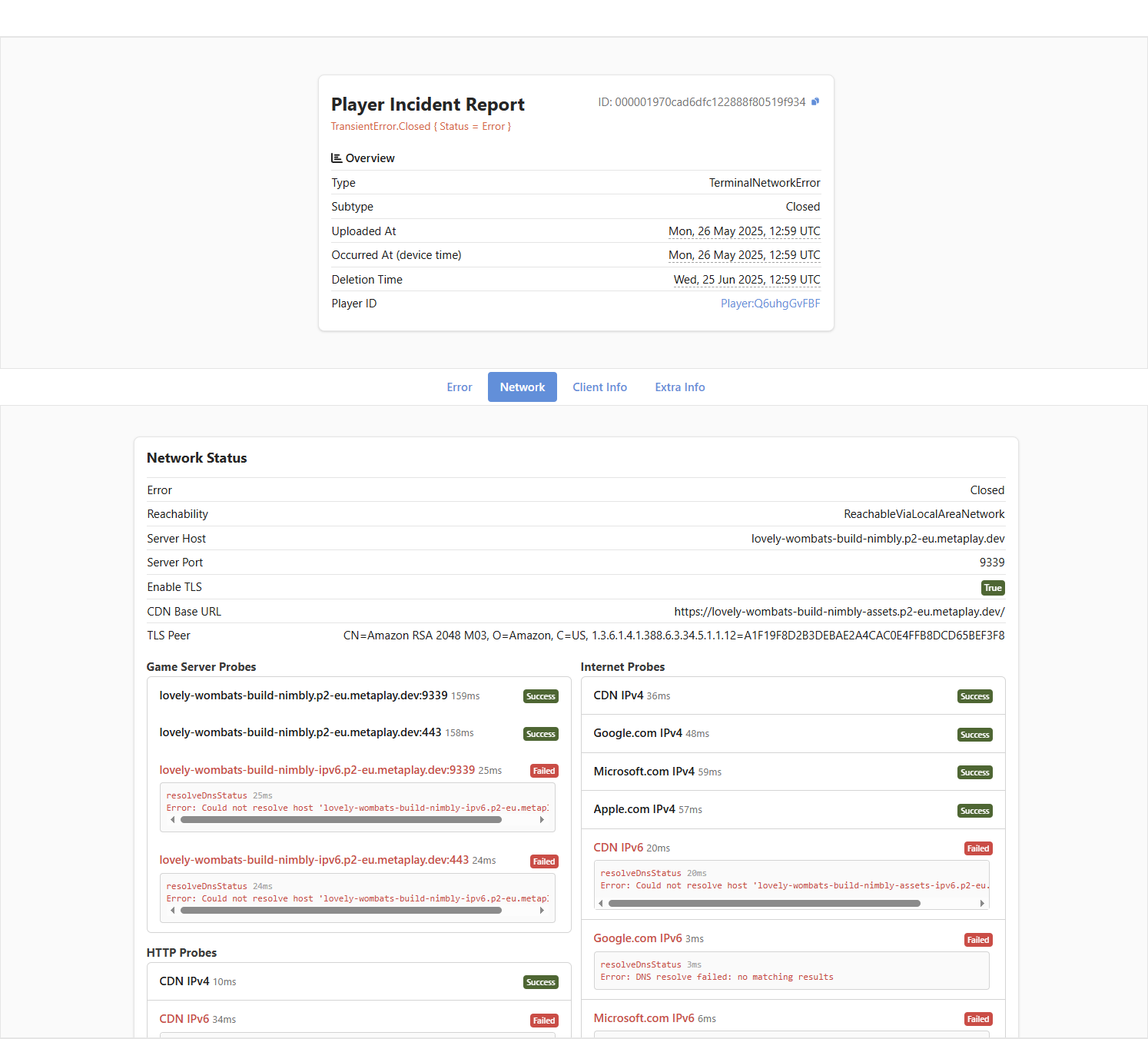Click the Server Host value

(878, 539)
